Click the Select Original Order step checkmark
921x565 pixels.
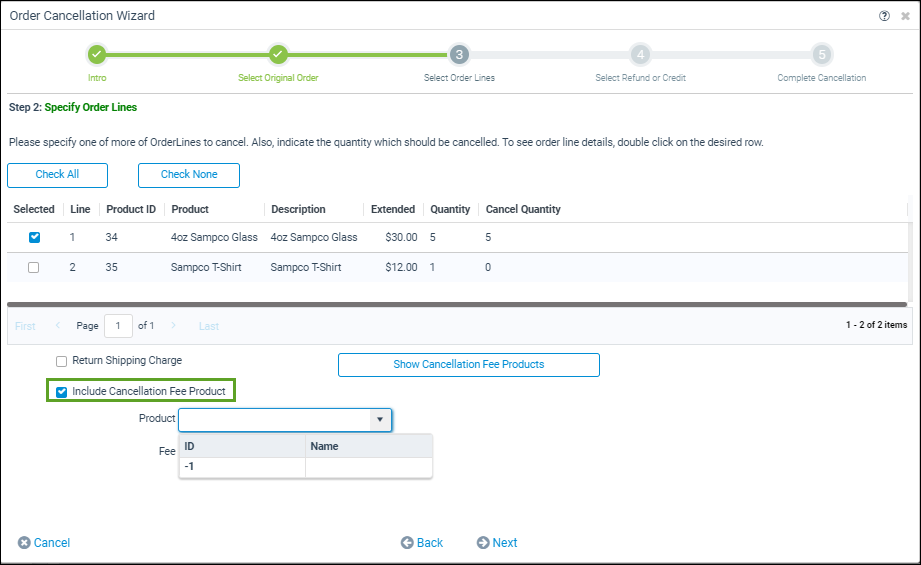pyautogui.click(x=278, y=55)
